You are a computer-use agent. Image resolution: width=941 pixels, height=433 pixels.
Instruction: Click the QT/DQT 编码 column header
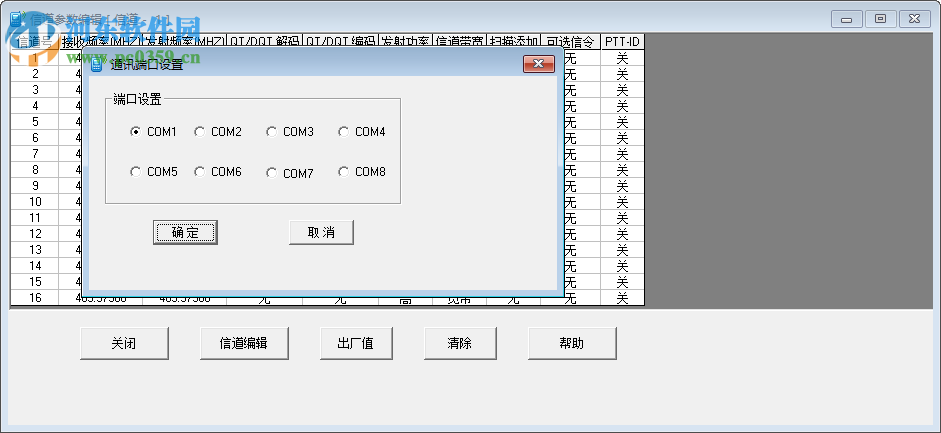[x=341, y=42]
